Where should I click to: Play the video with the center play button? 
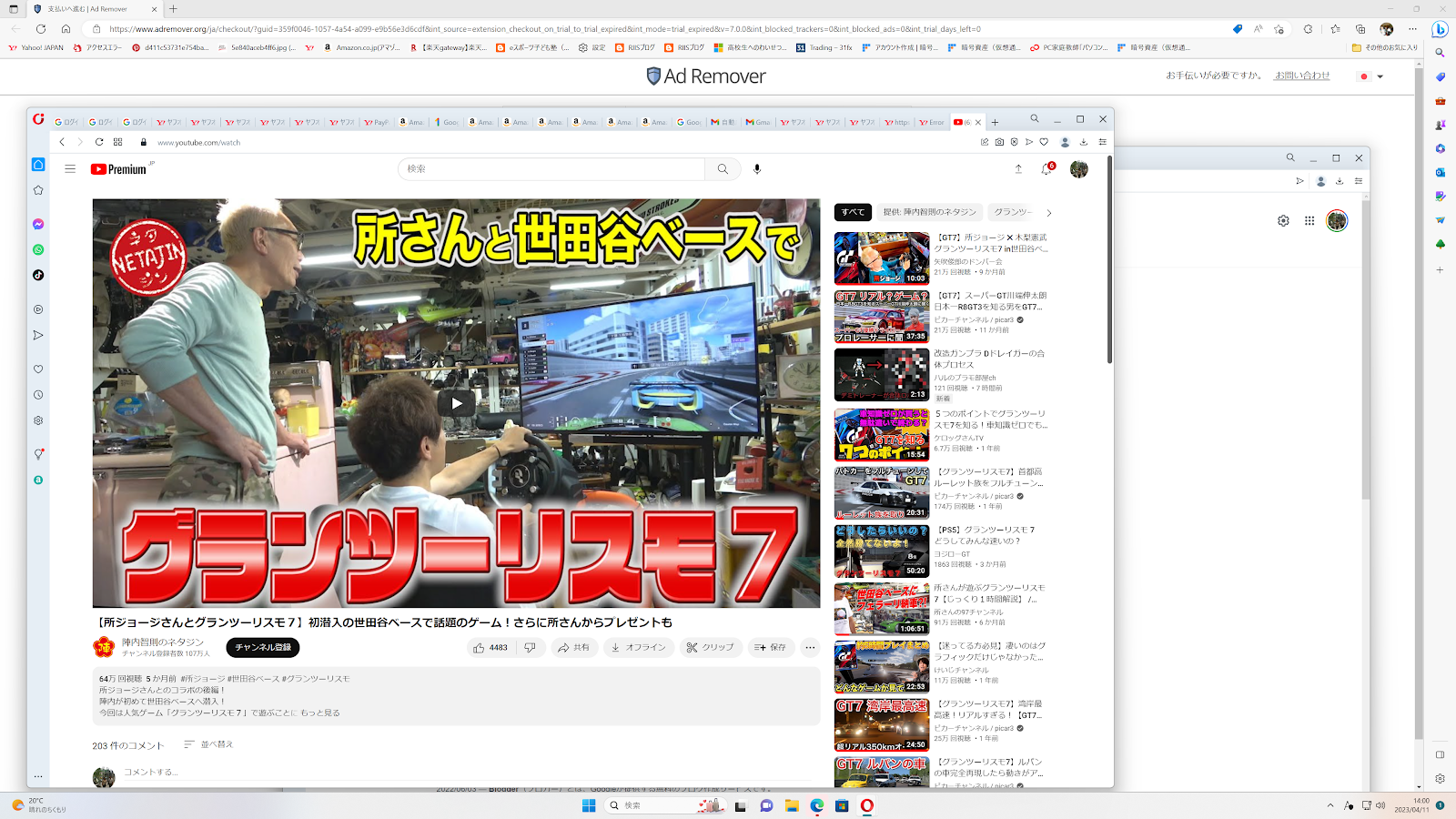click(456, 403)
